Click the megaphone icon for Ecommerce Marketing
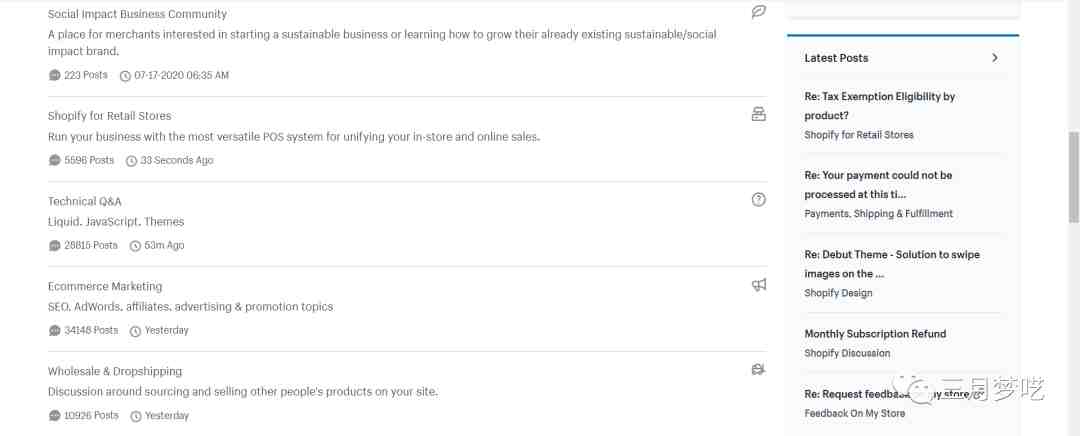The height and width of the screenshot is (436, 1080). point(758,284)
